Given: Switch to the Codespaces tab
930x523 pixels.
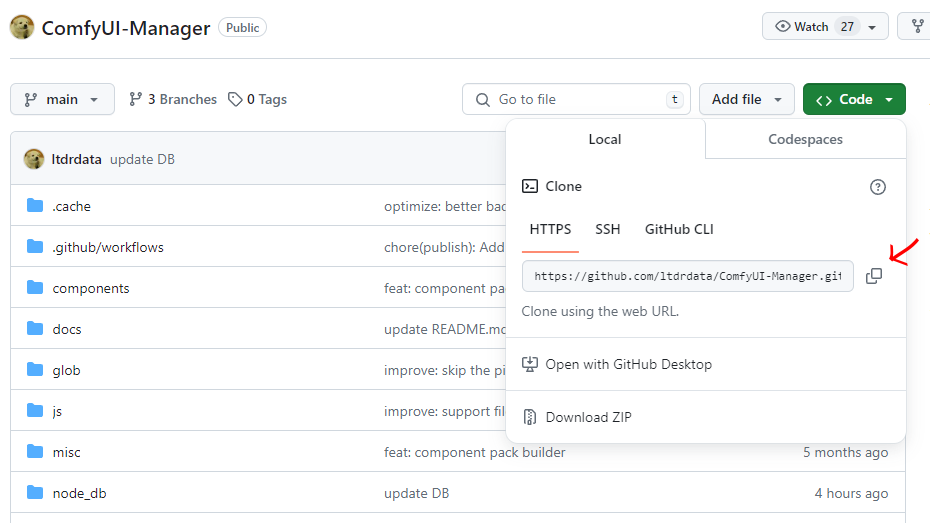Looking at the screenshot, I should point(805,139).
